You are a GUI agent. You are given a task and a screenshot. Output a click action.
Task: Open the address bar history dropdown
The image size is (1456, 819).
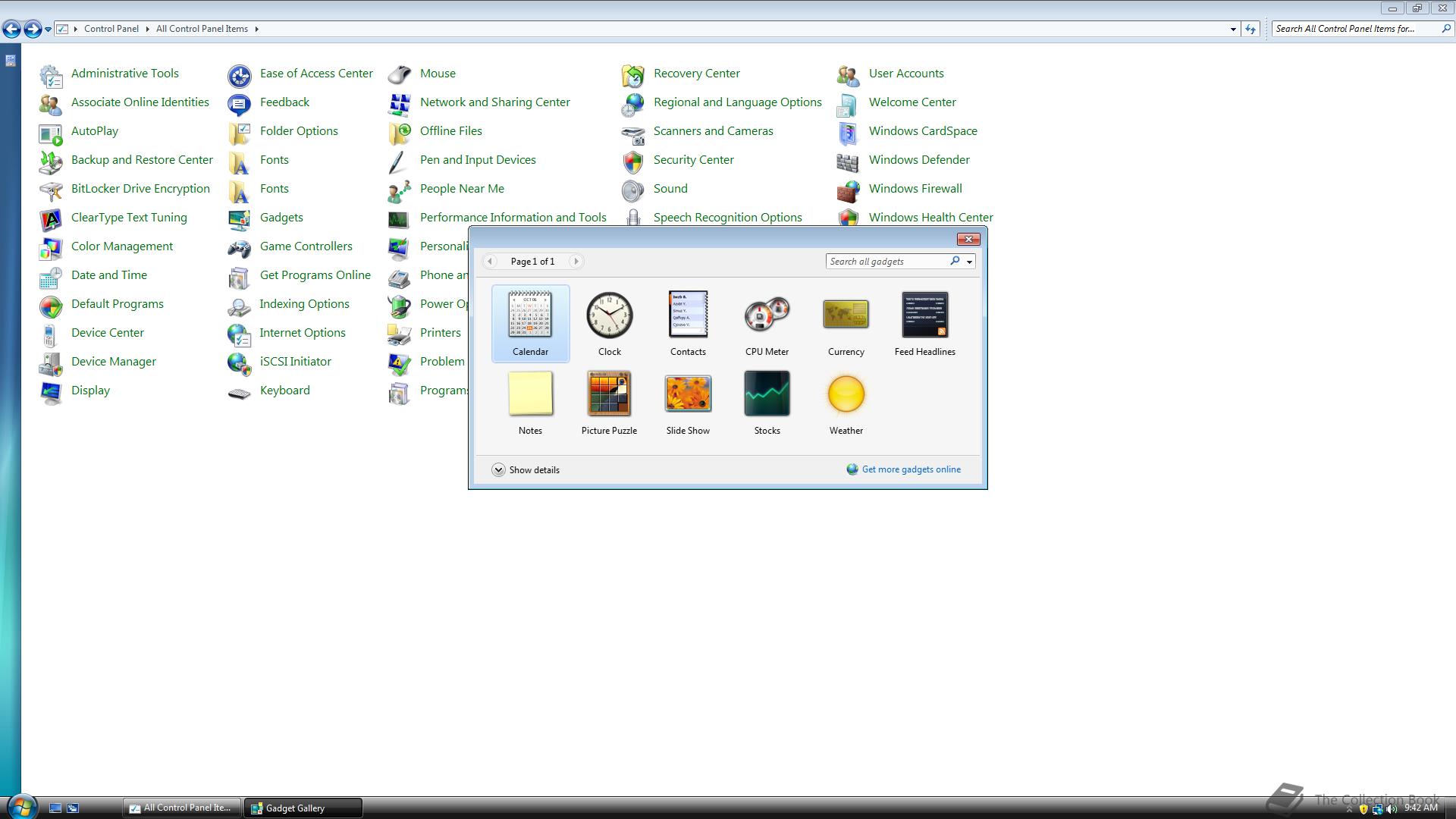point(1233,29)
